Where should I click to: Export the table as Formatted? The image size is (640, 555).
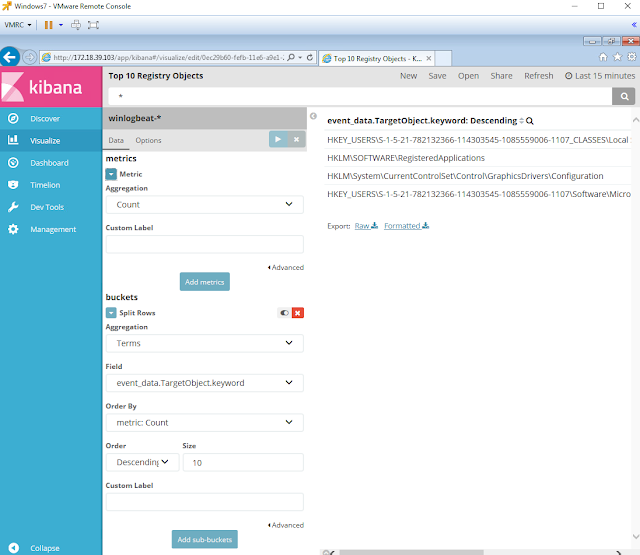pos(406,226)
